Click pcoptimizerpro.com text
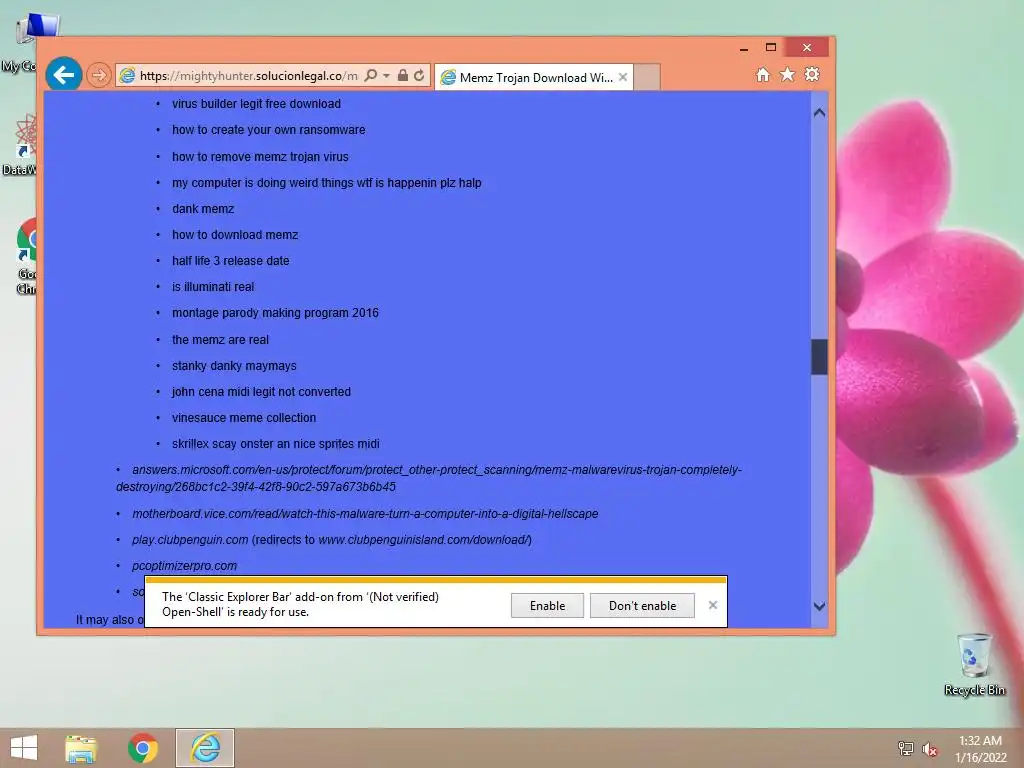This screenshot has width=1024, height=768. click(184, 566)
